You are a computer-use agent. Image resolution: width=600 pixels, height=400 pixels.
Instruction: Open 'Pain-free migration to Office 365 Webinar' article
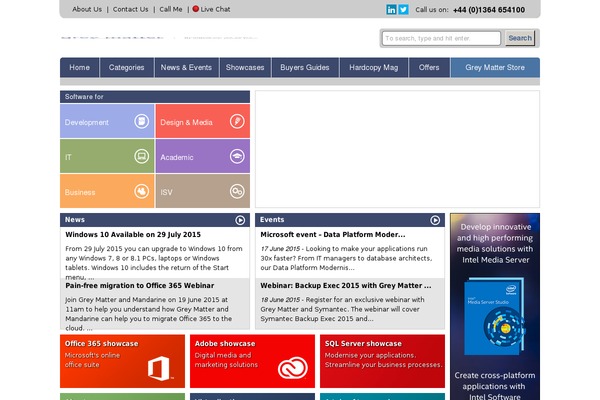140,286
